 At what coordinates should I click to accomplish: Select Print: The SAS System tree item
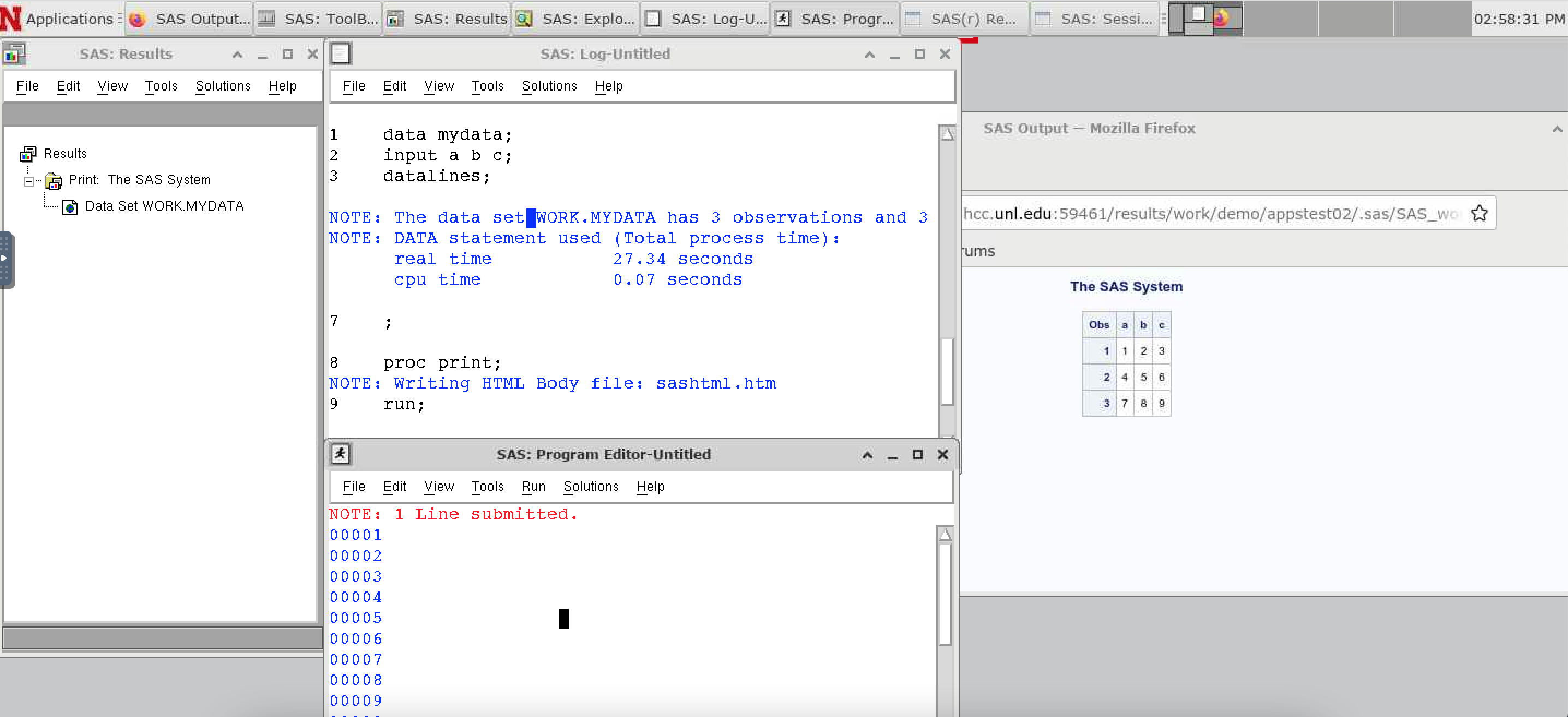click(x=139, y=180)
